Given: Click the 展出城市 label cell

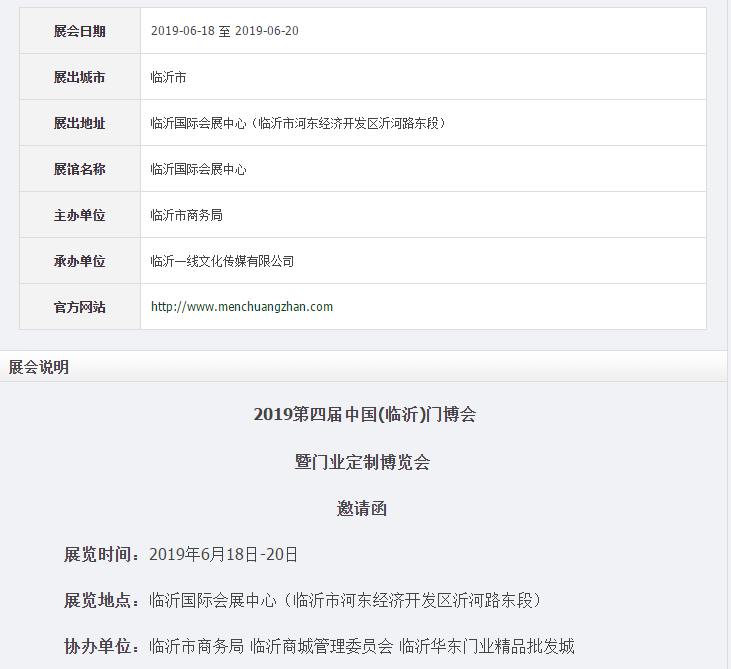Looking at the screenshot, I should point(80,76).
